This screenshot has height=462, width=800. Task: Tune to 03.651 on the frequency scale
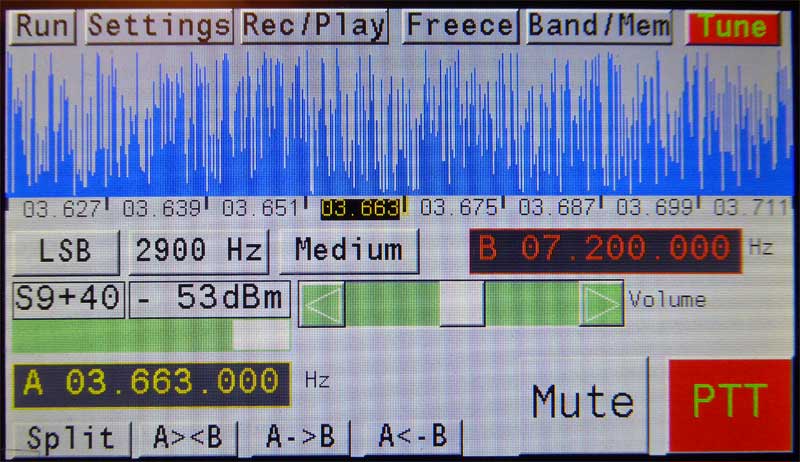(x=260, y=209)
